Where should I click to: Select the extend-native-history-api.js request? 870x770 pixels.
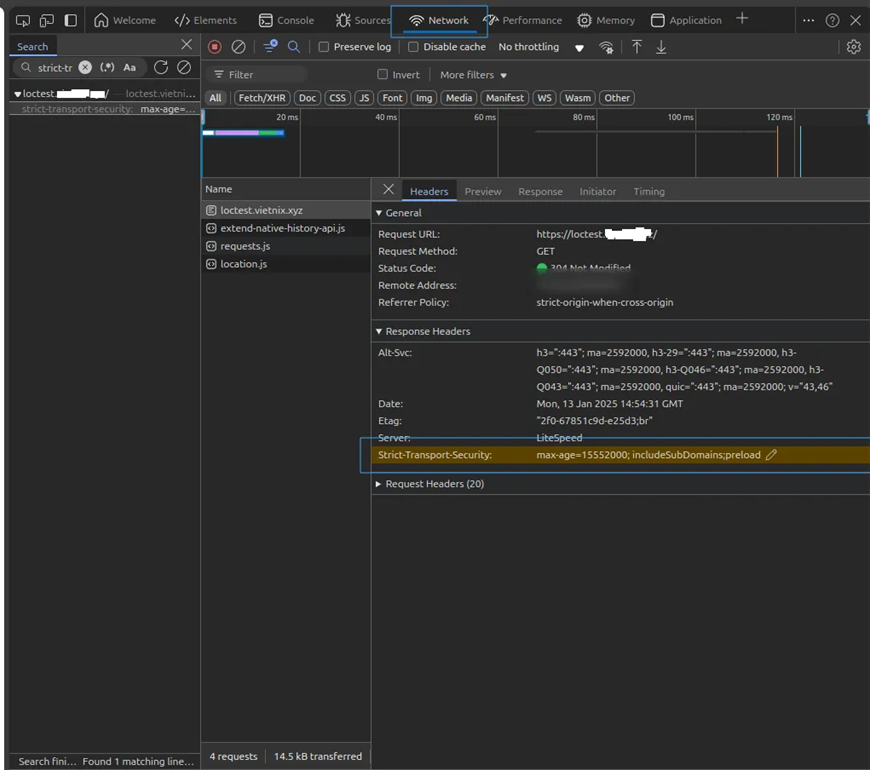(x=286, y=228)
